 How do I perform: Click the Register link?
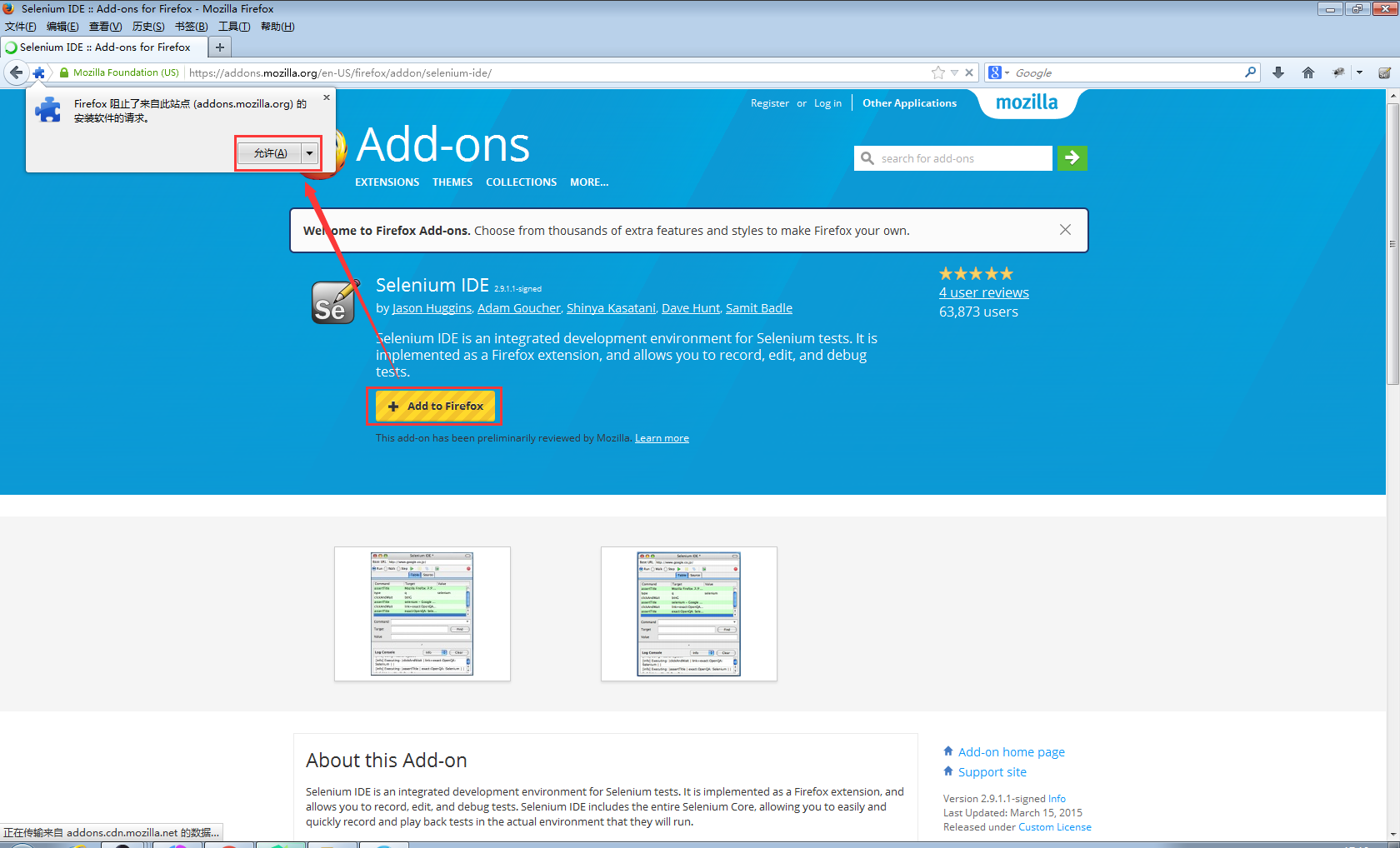click(x=770, y=103)
